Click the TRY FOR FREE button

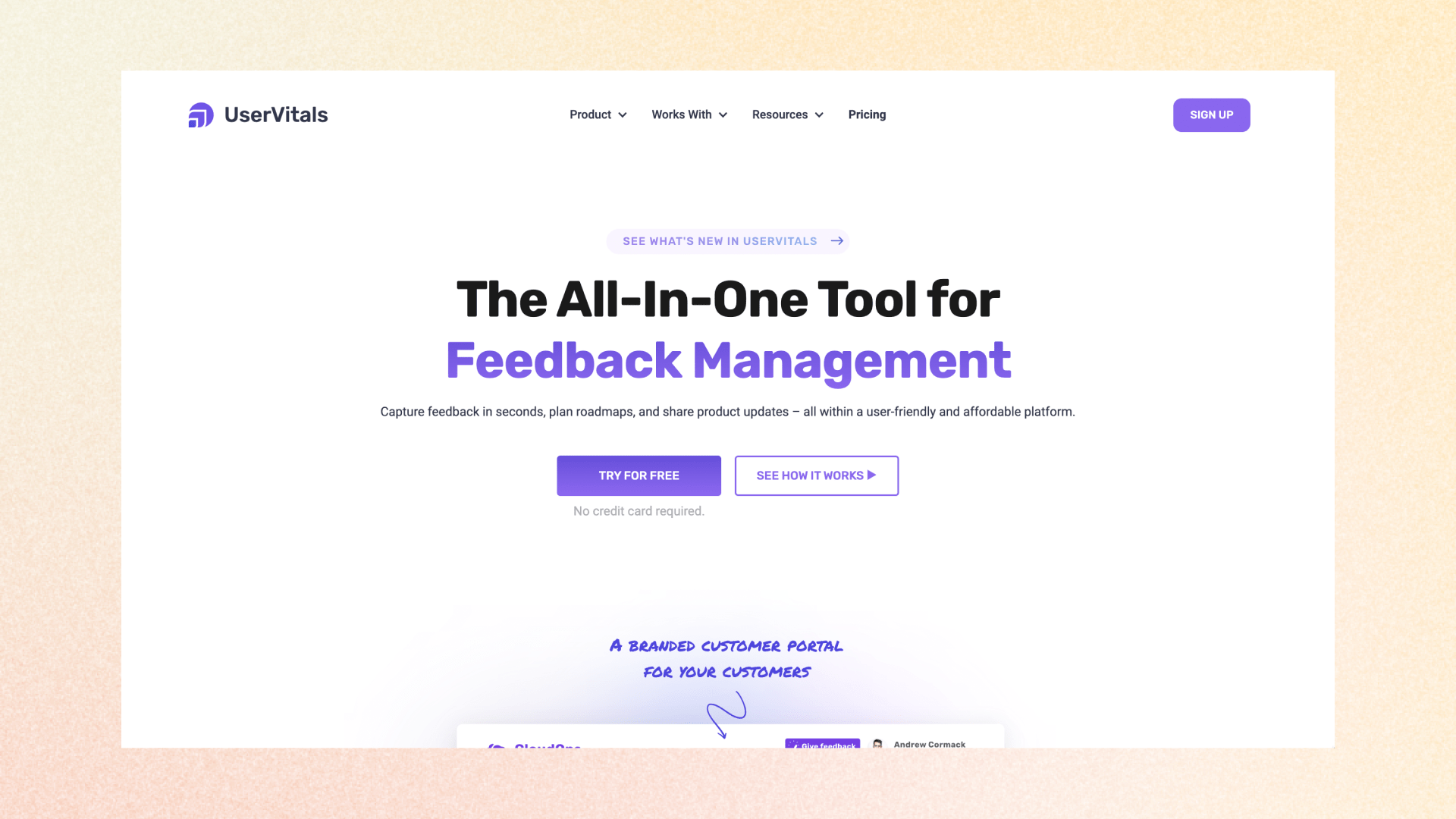[x=639, y=475]
